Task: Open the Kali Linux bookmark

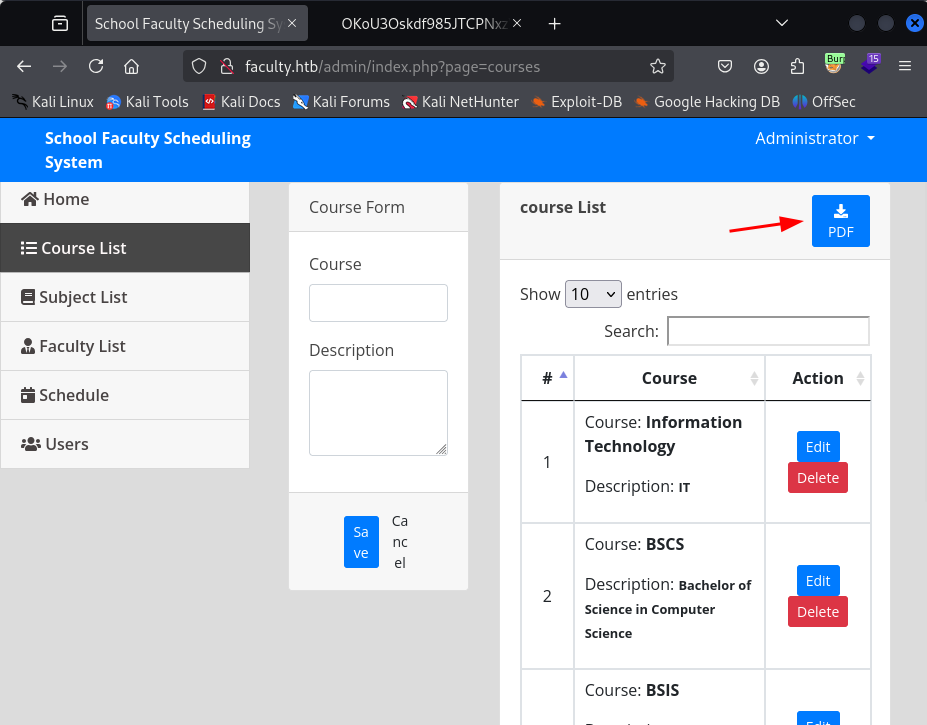Action: tap(53, 102)
